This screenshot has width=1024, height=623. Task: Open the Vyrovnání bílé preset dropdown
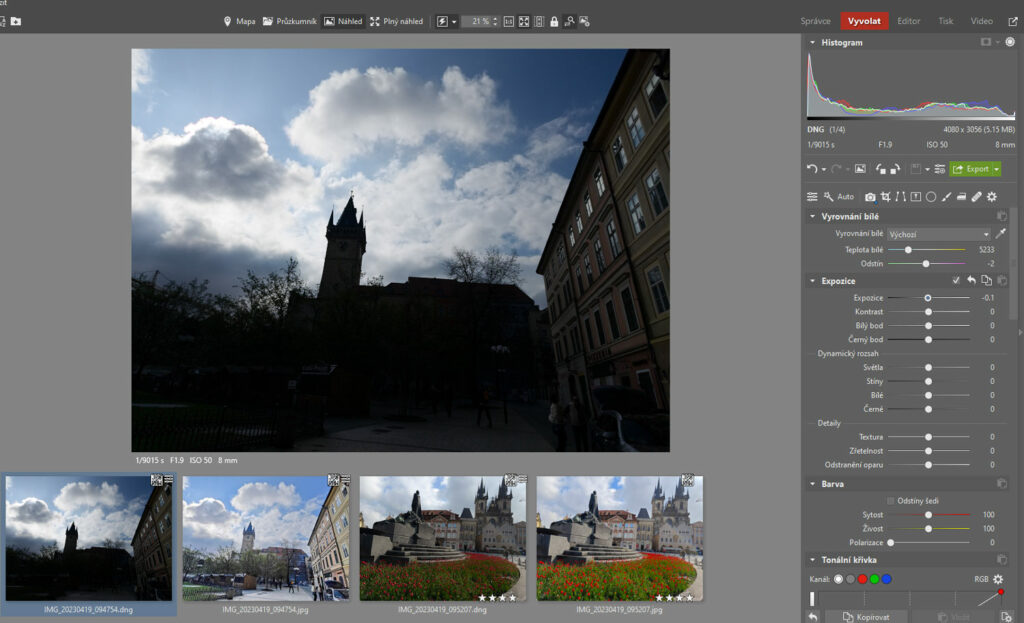pos(939,234)
